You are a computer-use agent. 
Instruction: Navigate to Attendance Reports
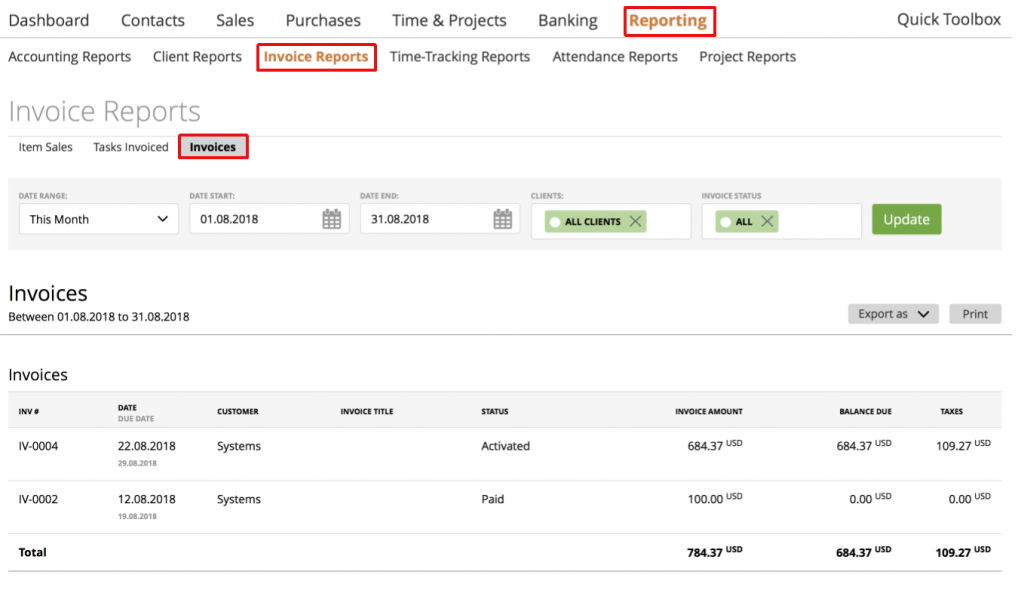tap(614, 57)
